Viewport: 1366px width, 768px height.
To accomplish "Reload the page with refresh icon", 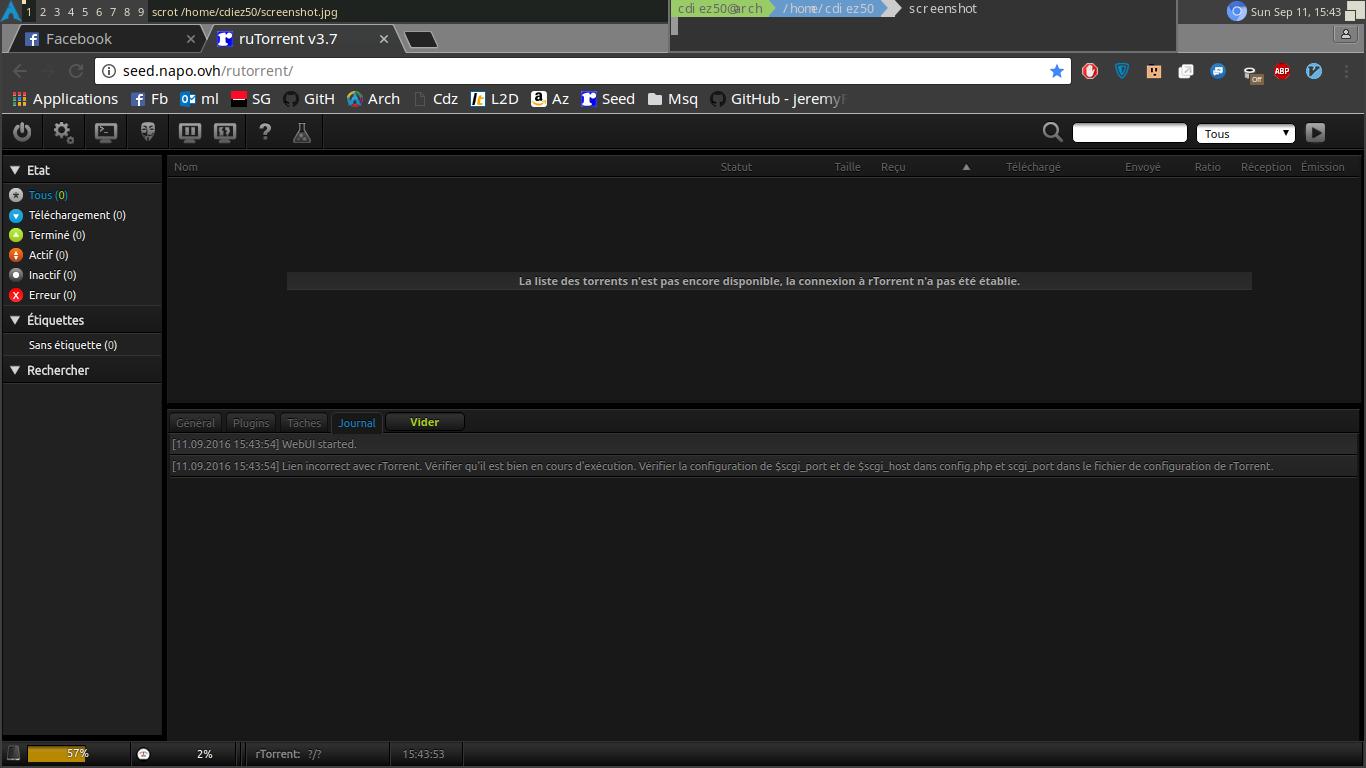I will [x=75, y=71].
